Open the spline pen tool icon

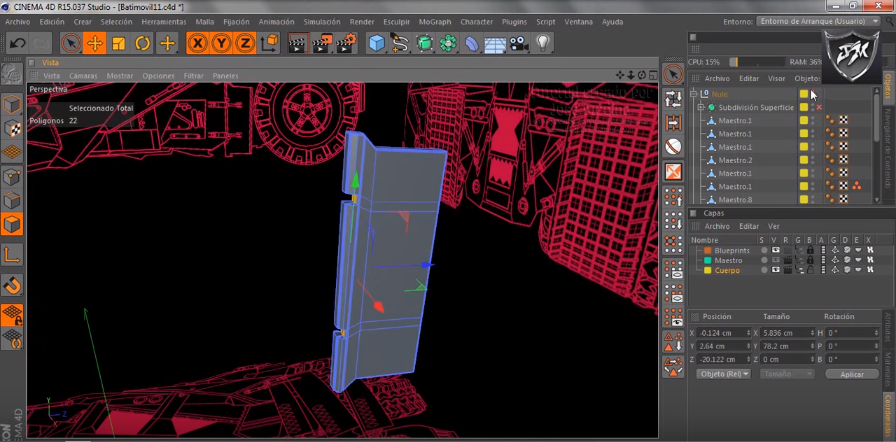400,43
